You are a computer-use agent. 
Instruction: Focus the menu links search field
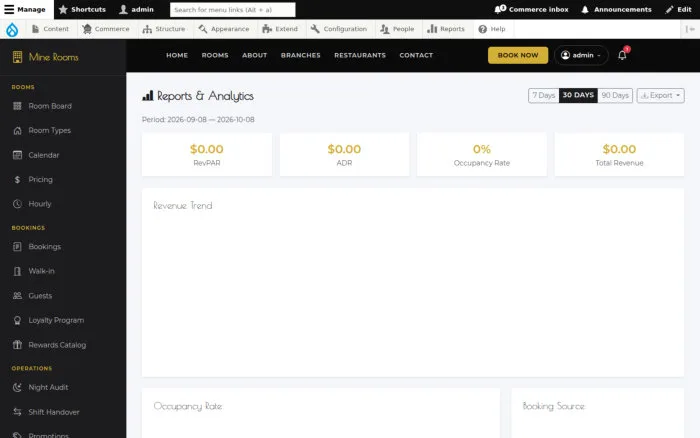pyautogui.click(x=233, y=9)
